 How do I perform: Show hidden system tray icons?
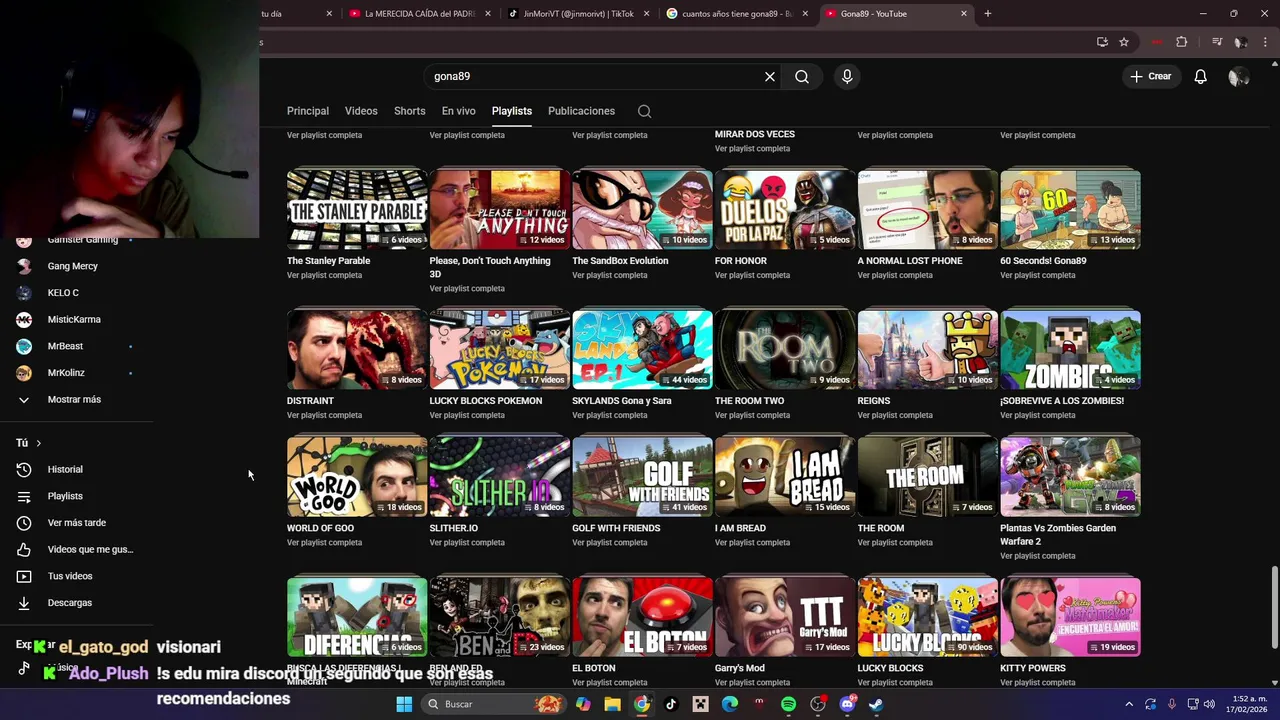1129,704
